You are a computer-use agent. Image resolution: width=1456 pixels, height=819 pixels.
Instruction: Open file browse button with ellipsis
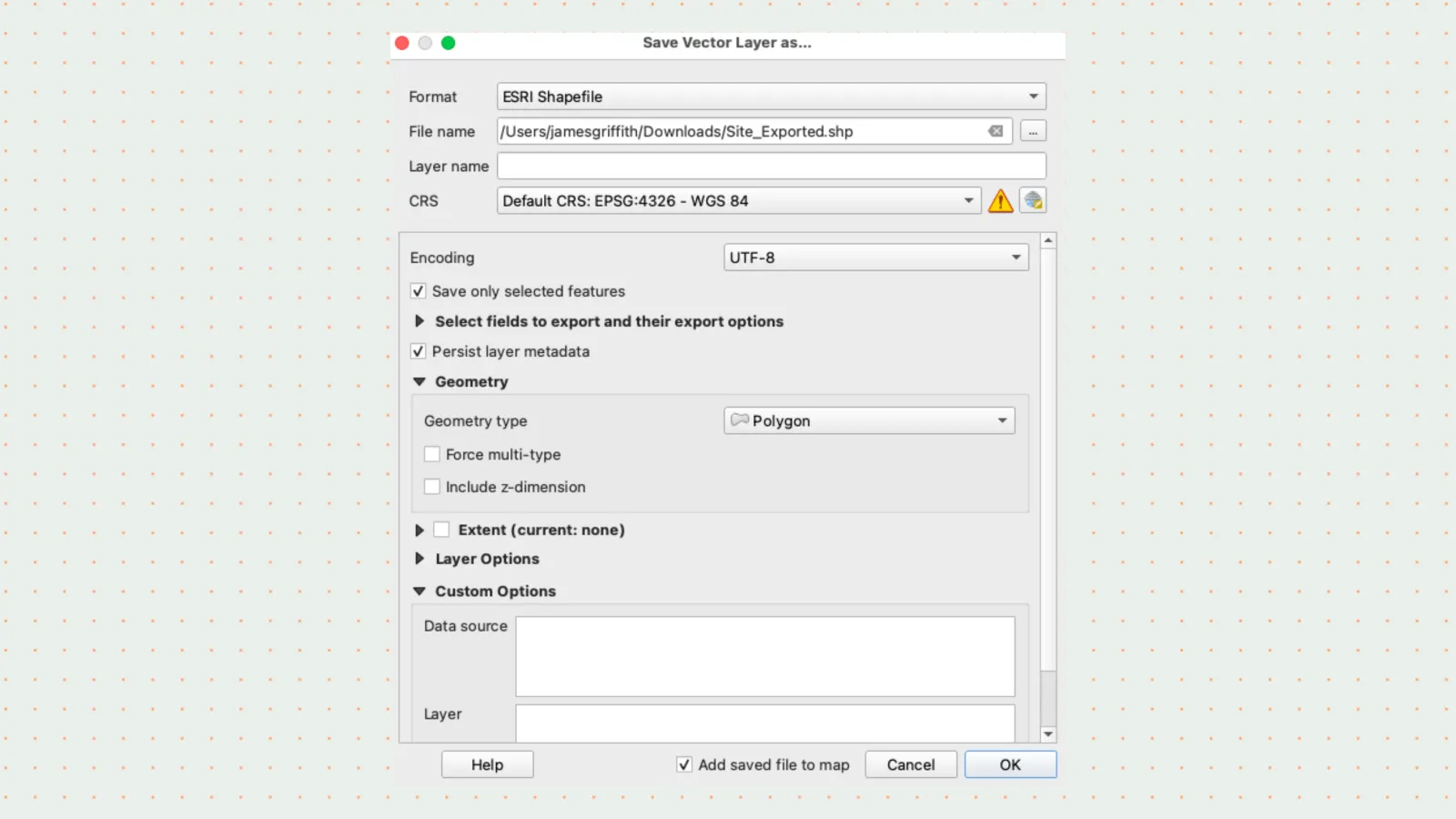pos(1033,131)
